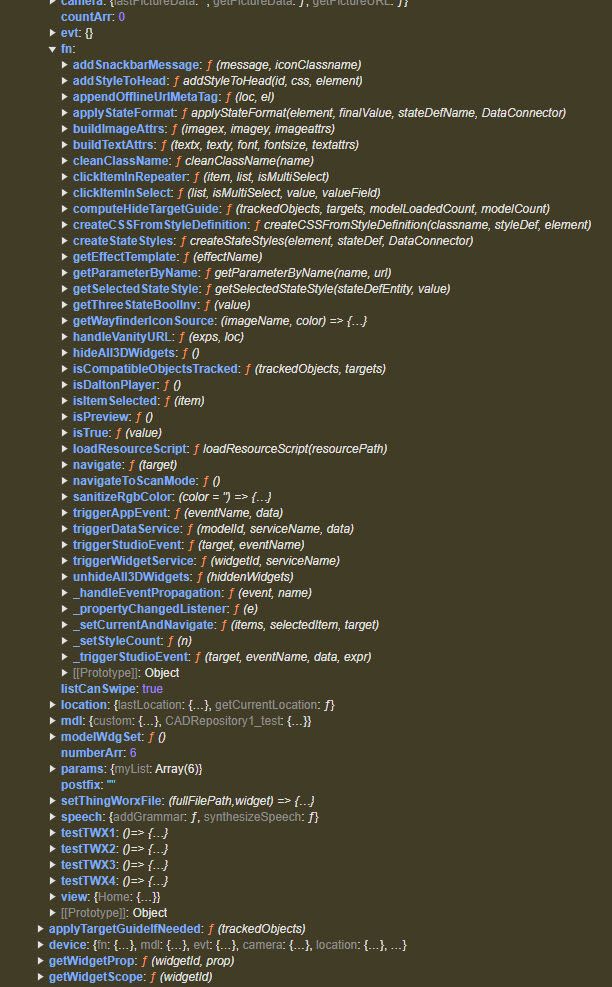This screenshot has height=987, width=612.
Task: Select computeHideTargetGuide property text
Action: tap(145, 208)
